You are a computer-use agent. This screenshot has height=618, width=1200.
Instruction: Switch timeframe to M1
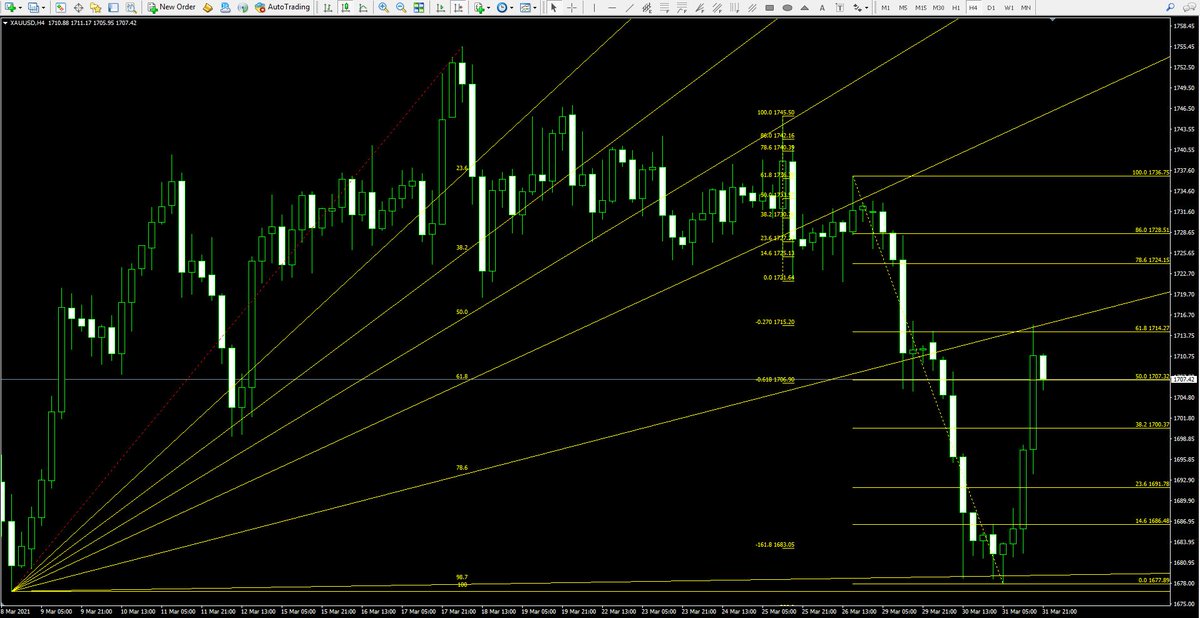pos(886,7)
